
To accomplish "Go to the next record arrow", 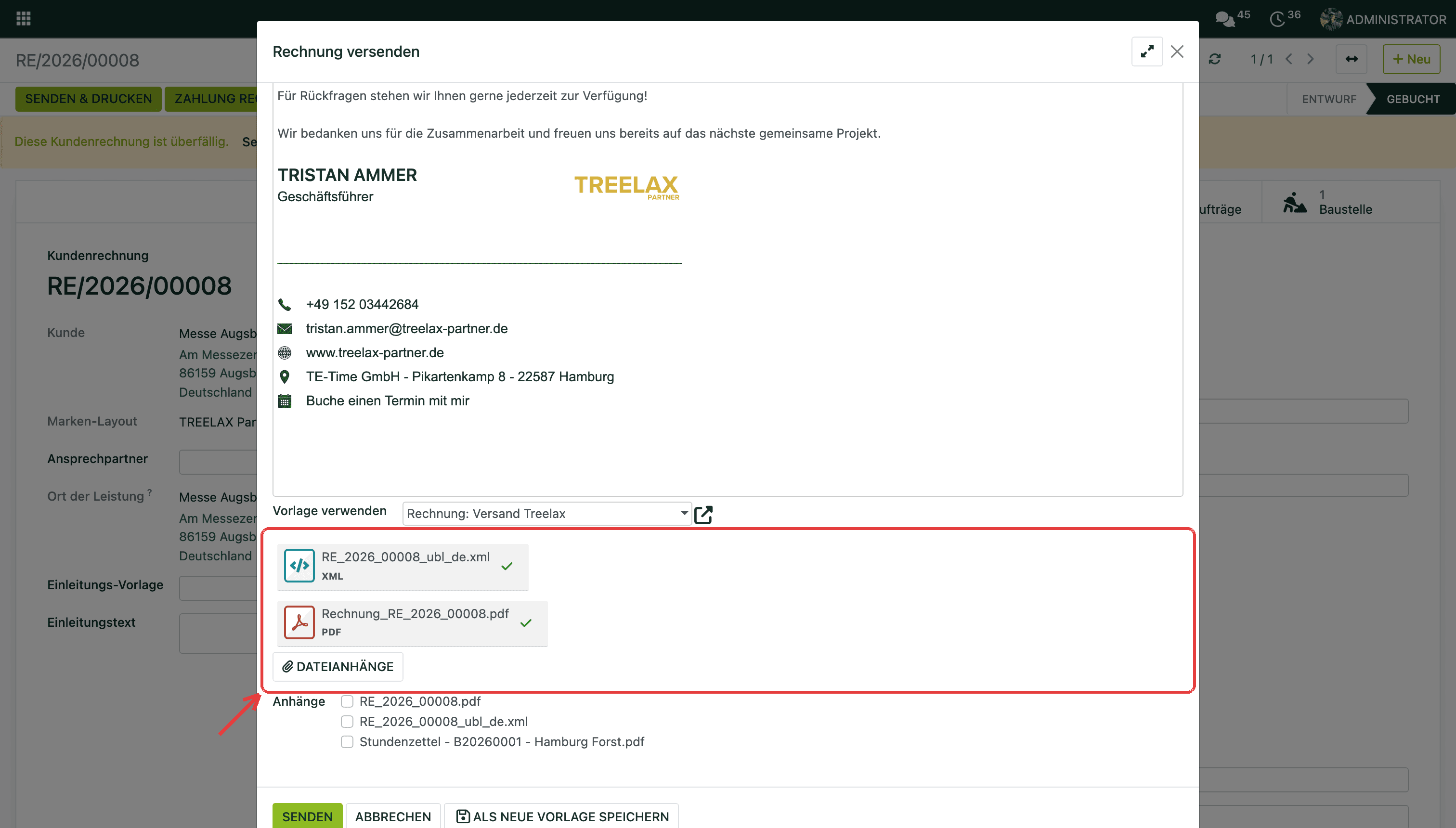I will pos(1311,59).
